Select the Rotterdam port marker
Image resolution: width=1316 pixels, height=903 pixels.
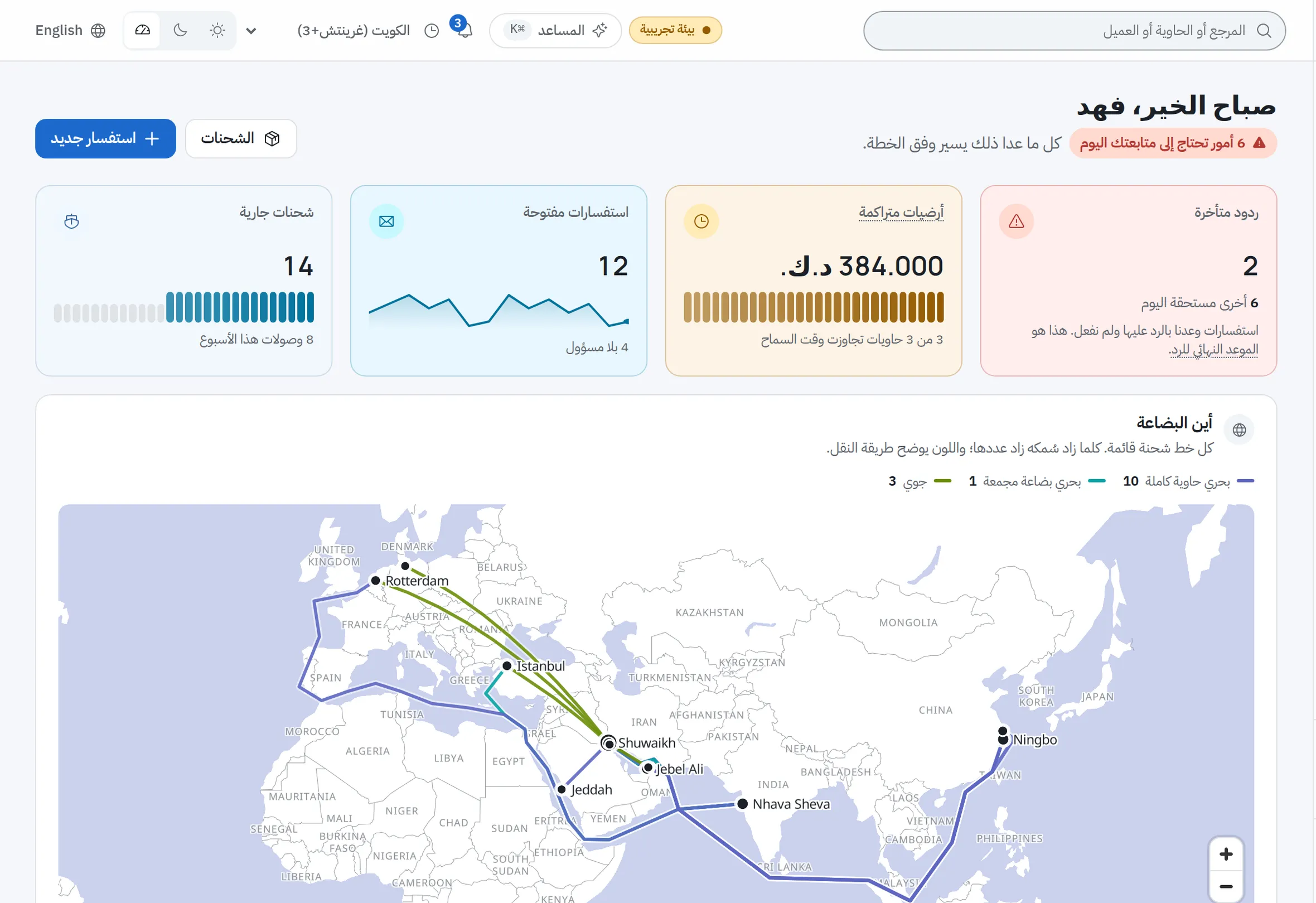(x=375, y=581)
